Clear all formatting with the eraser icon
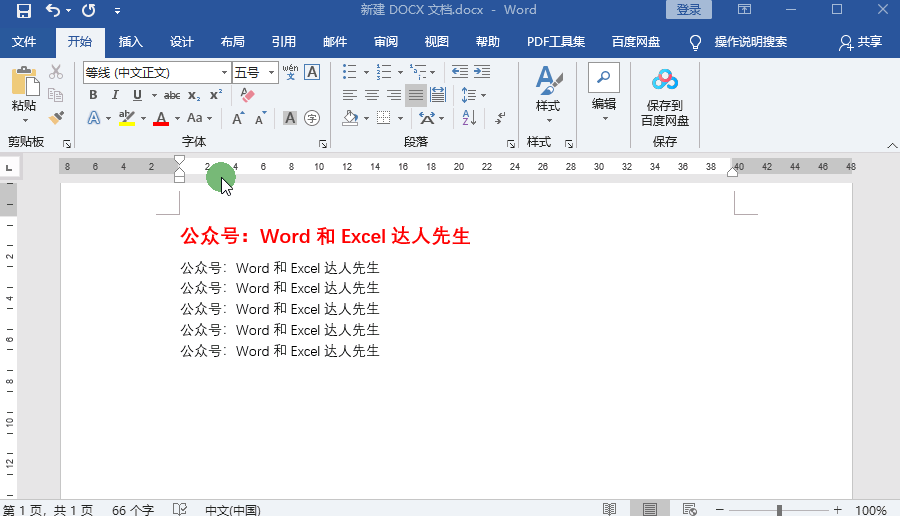 point(247,95)
